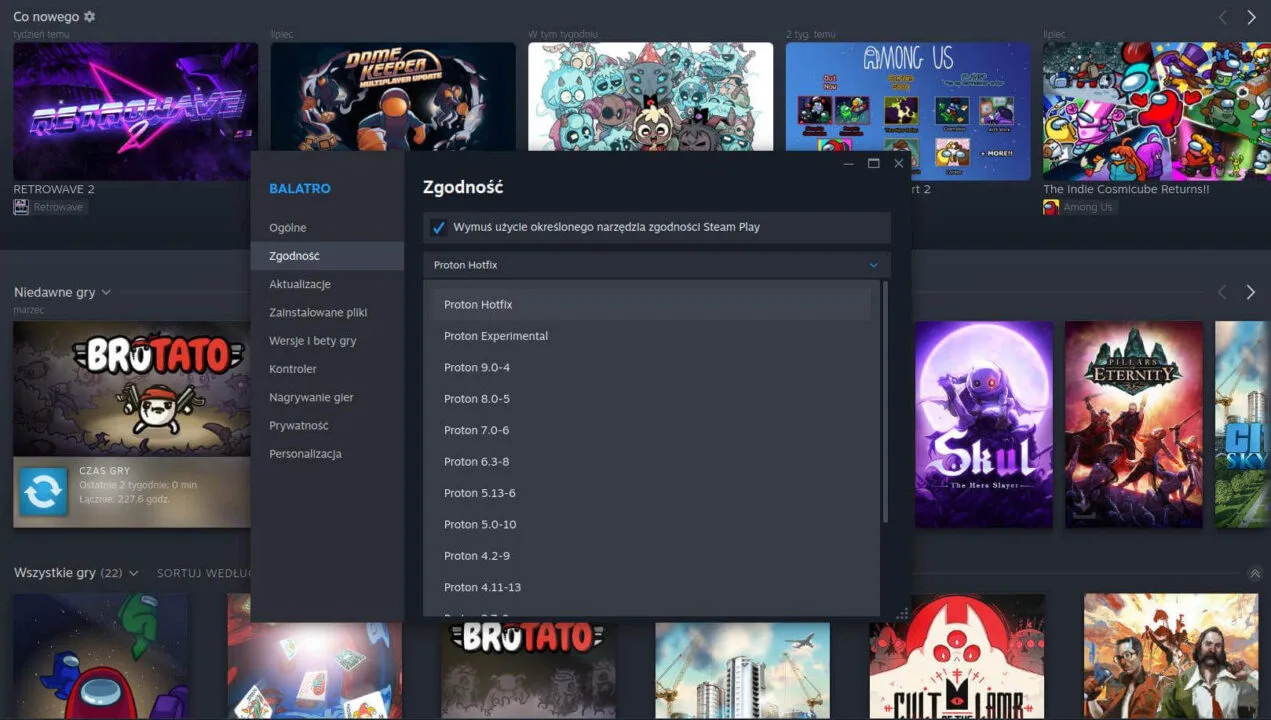Viewport: 1271px width, 720px height.
Task: Open Cult of the Lamb tile
Action: [x=957, y=656]
